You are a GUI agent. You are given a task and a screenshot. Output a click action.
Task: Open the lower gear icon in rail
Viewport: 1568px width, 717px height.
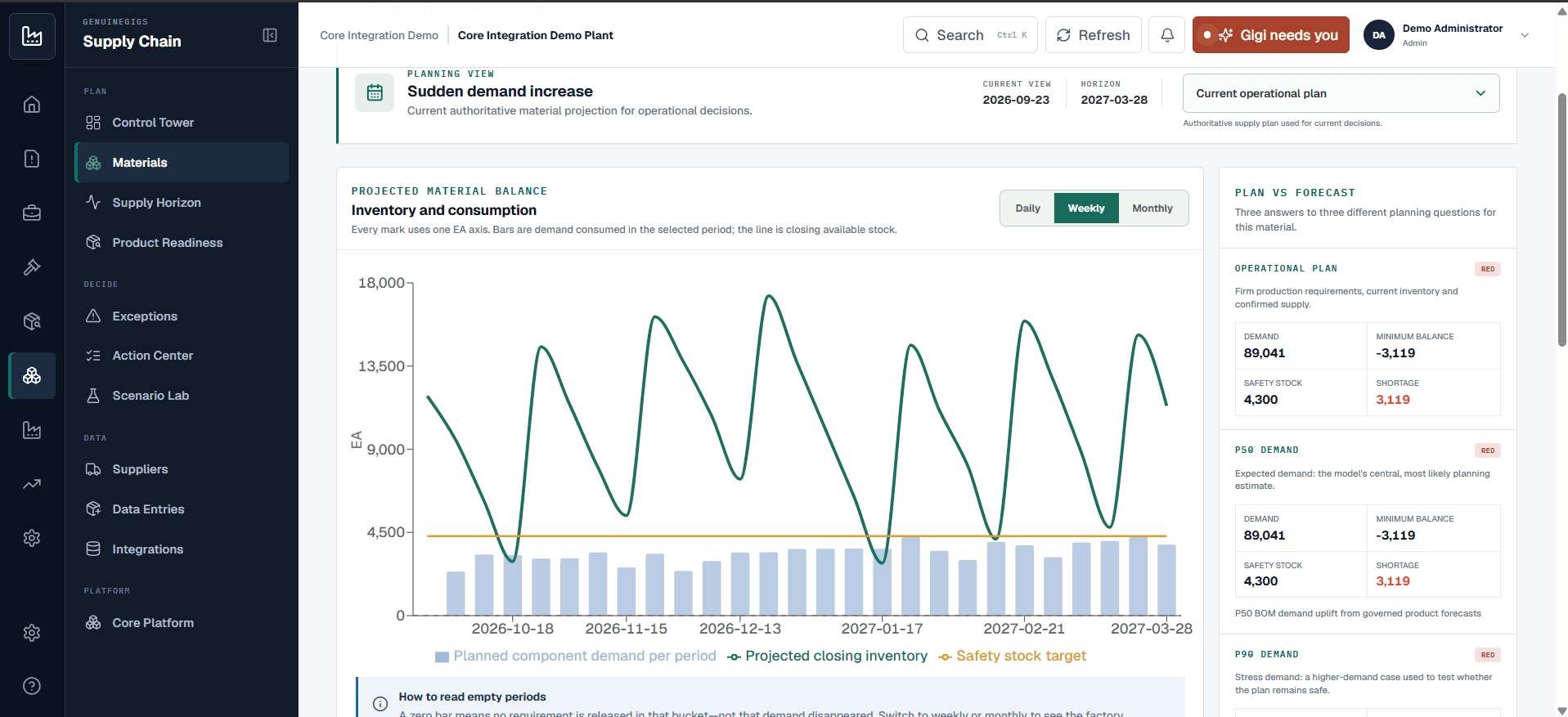point(32,633)
